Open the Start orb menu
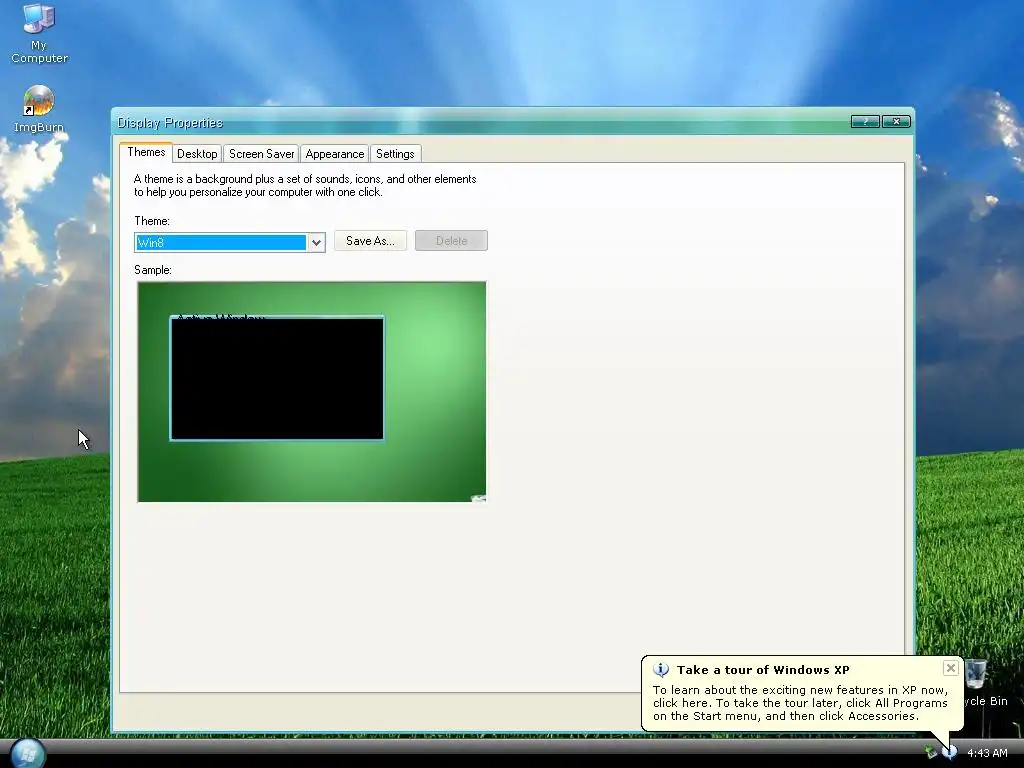Image resolution: width=1024 pixels, height=768 pixels. pyautogui.click(x=27, y=753)
